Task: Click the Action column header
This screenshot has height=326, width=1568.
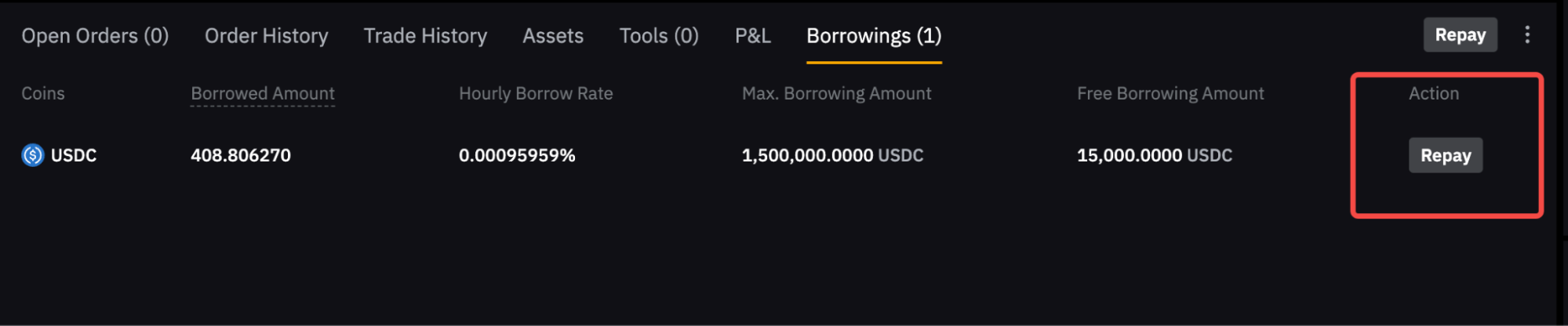Action: [1433, 93]
